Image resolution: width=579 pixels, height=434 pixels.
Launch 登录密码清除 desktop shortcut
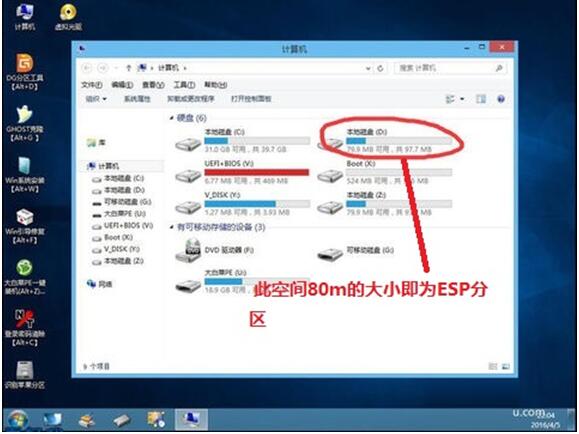coord(24,328)
